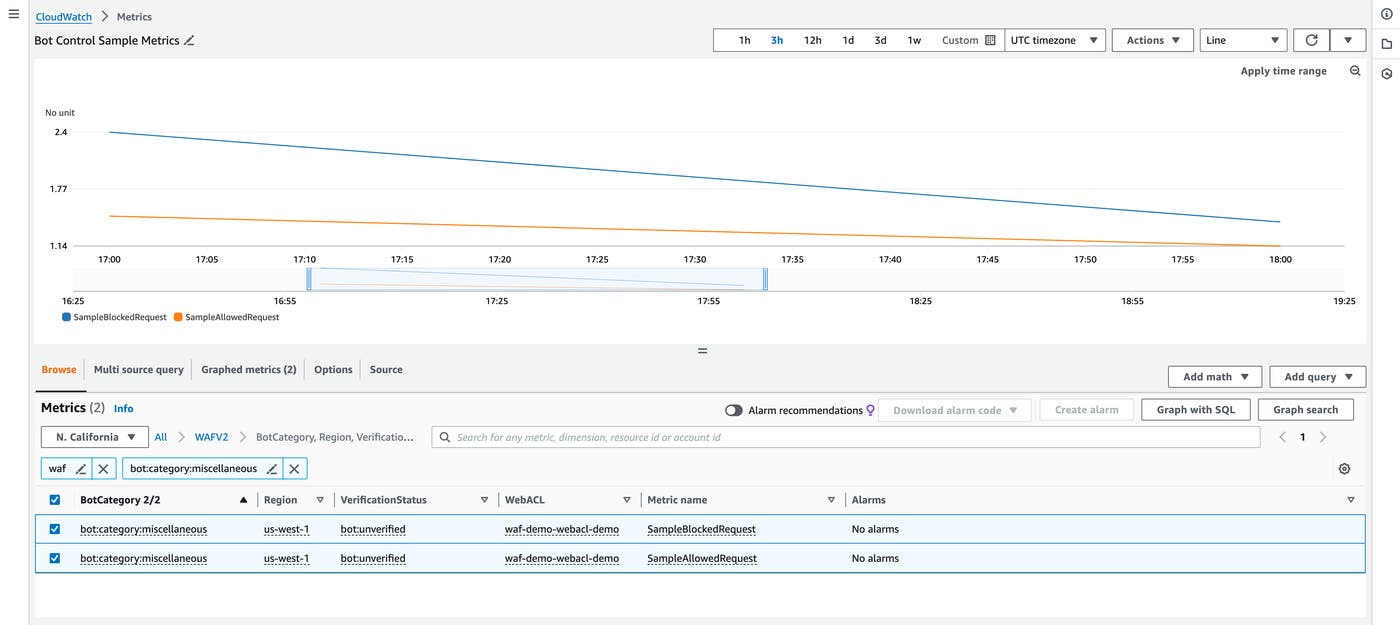Click the zoom-out magnifier above the chart

(x=1355, y=71)
